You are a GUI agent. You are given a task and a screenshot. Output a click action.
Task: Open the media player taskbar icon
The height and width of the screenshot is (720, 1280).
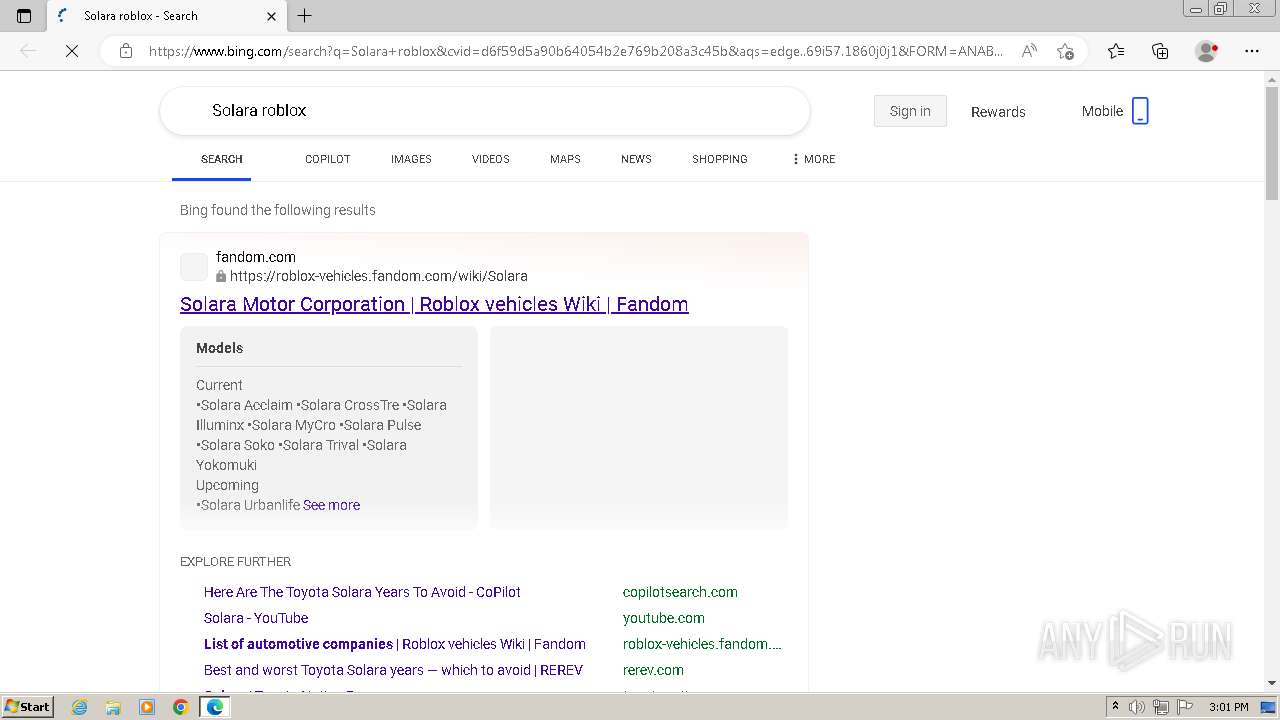pyautogui.click(x=147, y=707)
